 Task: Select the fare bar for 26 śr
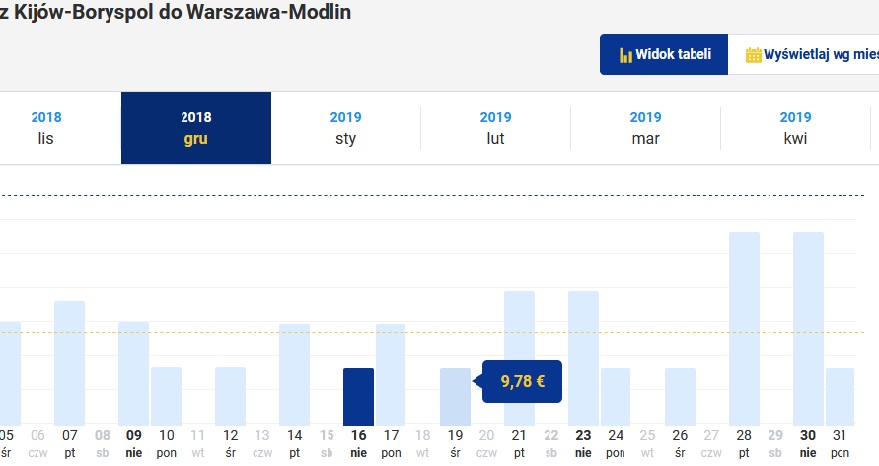(x=681, y=397)
